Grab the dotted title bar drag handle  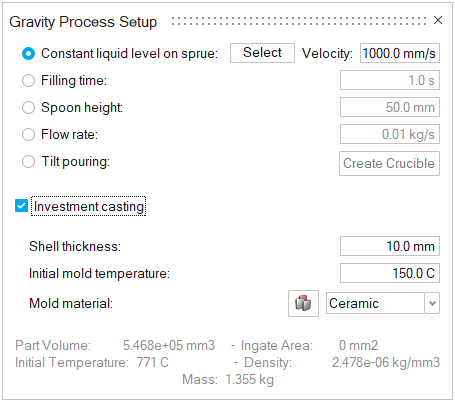[x=299, y=21]
